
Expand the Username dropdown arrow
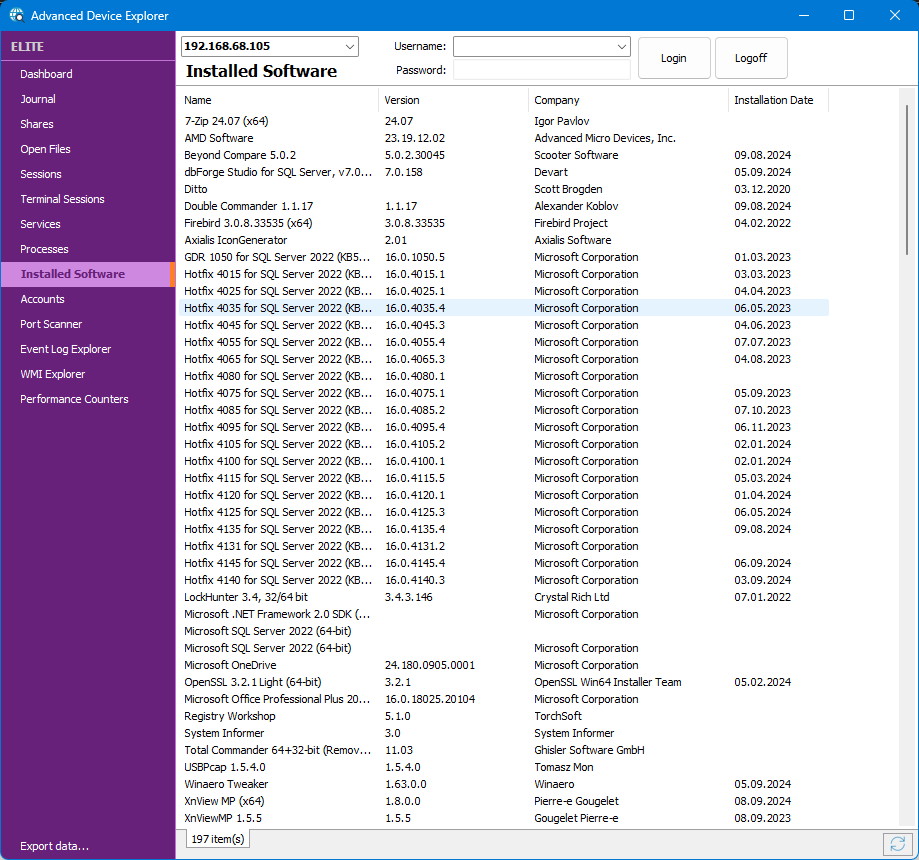621,46
